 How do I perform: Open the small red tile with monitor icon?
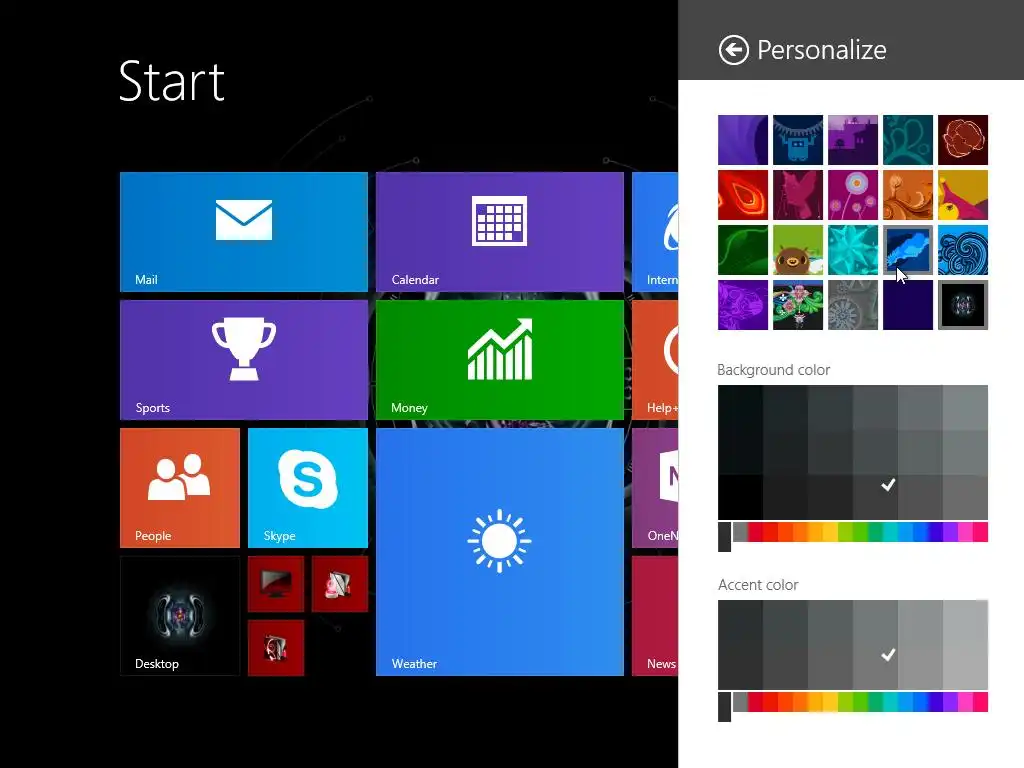click(x=276, y=584)
